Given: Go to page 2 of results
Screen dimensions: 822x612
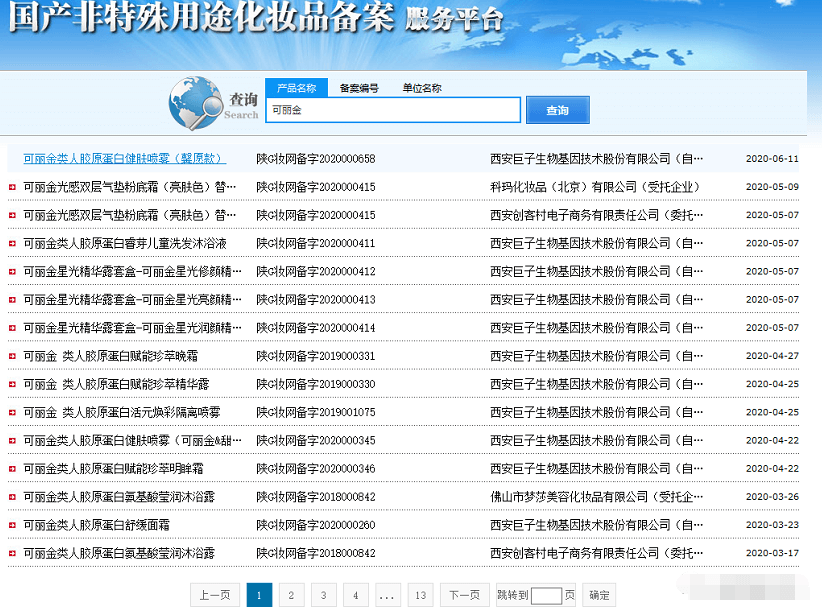Looking at the screenshot, I should coord(291,596).
